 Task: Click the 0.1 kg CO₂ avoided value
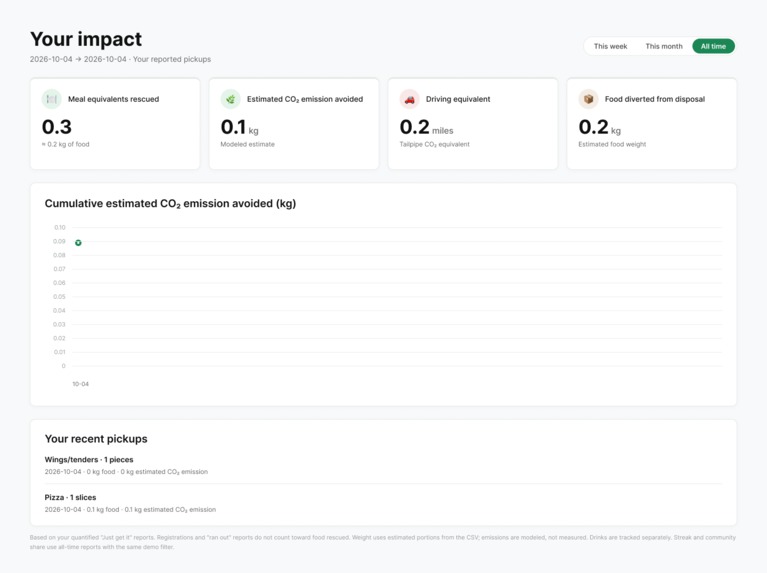click(239, 127)
